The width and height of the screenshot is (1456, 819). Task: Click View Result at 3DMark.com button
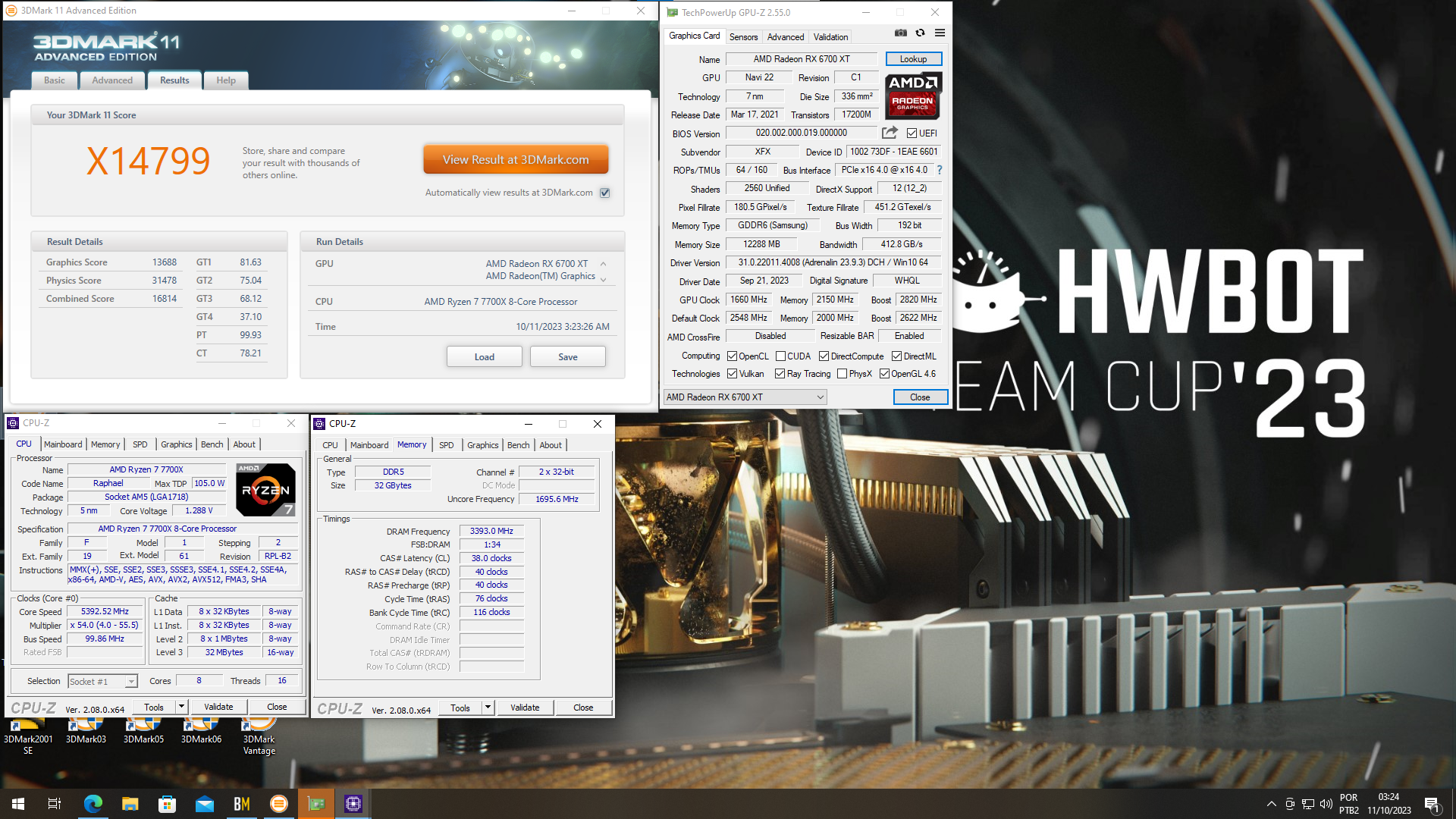pyautogui.click(x=516, y=160)
